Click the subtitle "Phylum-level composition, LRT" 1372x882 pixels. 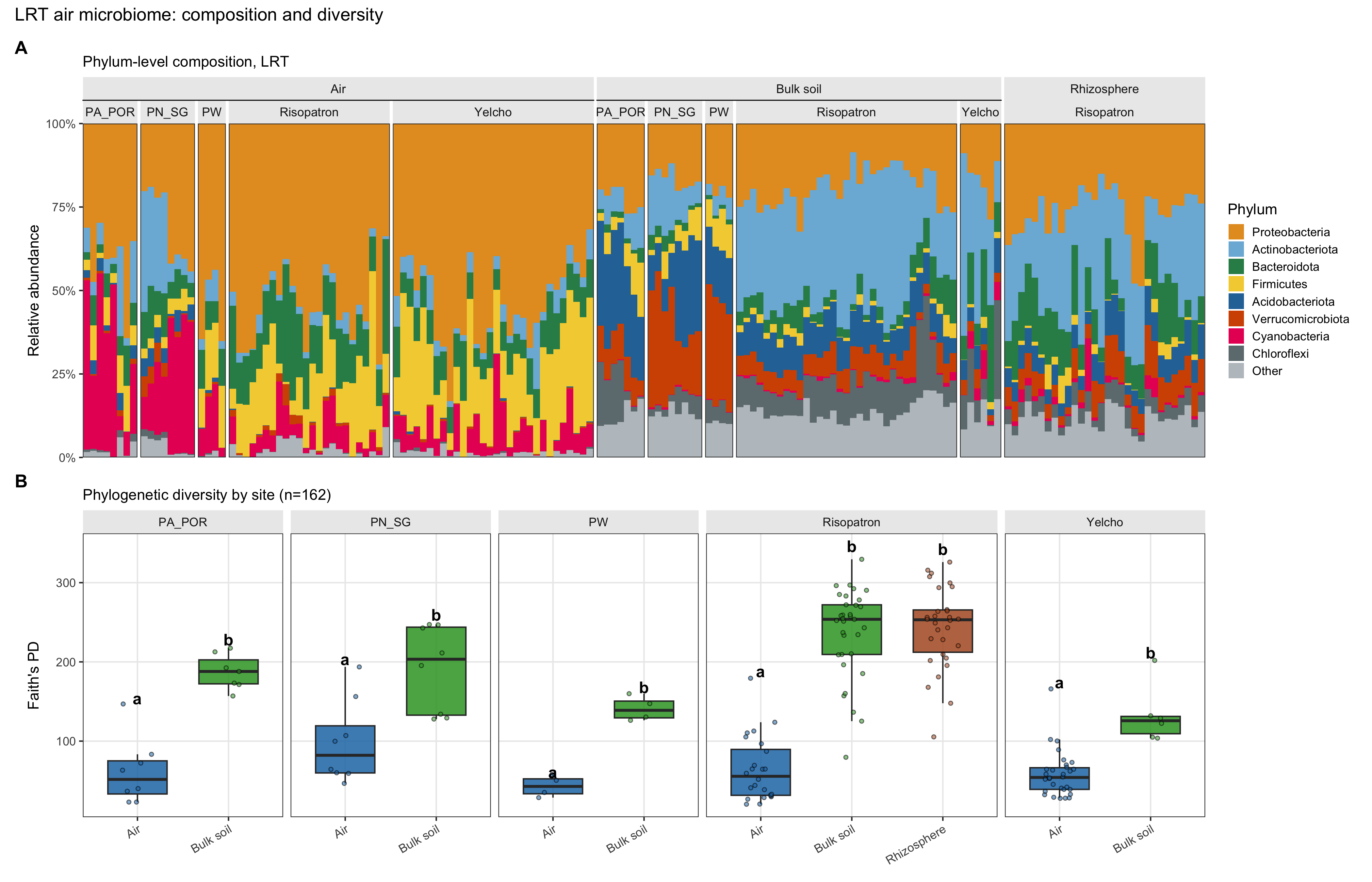click(186, 62)
